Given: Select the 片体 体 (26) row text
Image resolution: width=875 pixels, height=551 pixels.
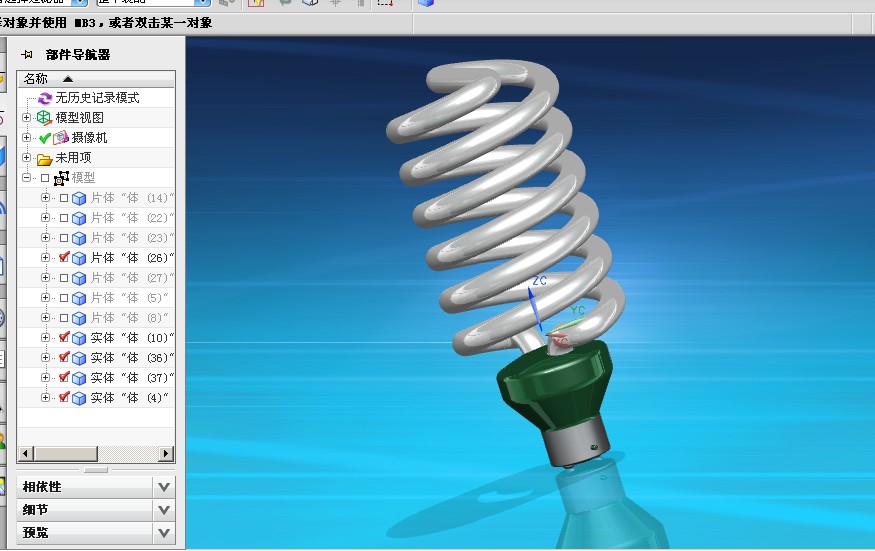Looking at the screenshot, I should [132, 258].
